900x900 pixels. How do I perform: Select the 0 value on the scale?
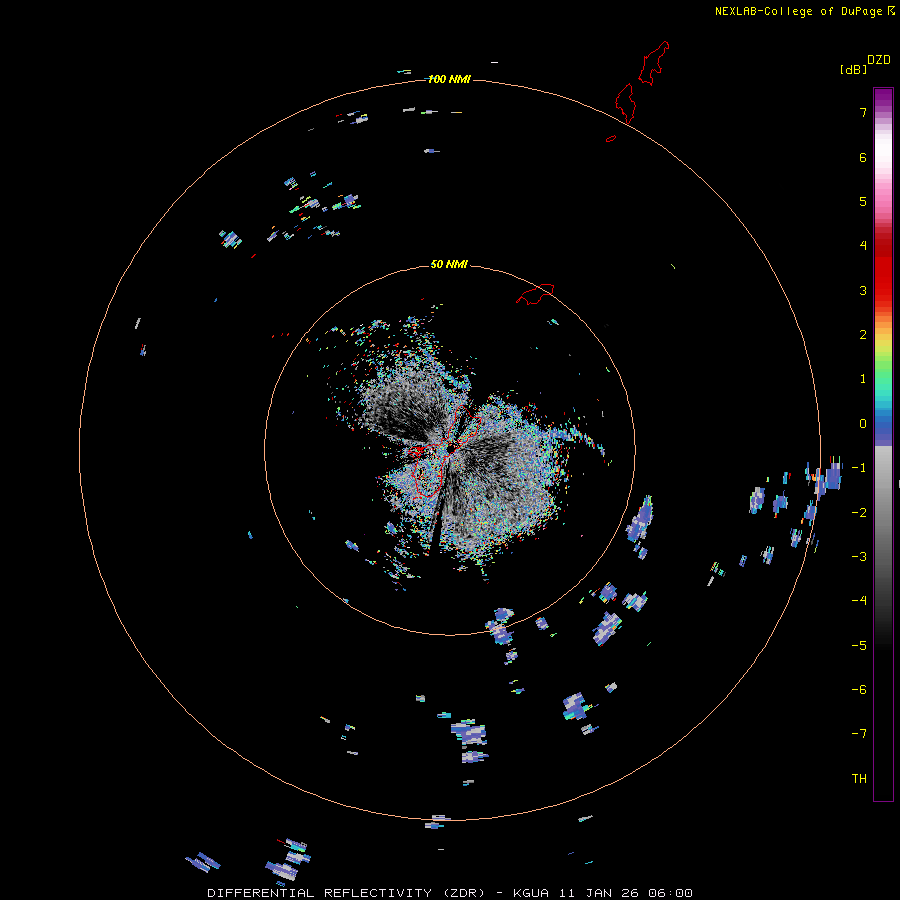tap(863, 424)
